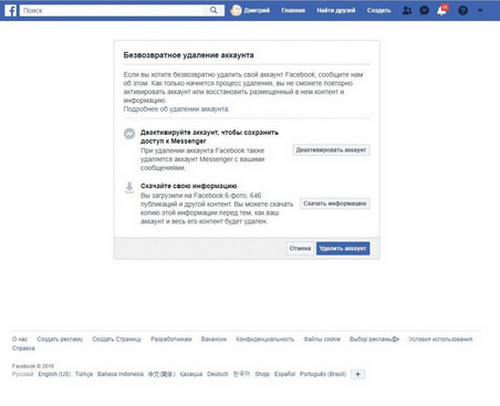Open the Файлы cookie footer link
This screenshot has width=500, height=406.
[322, 339]
